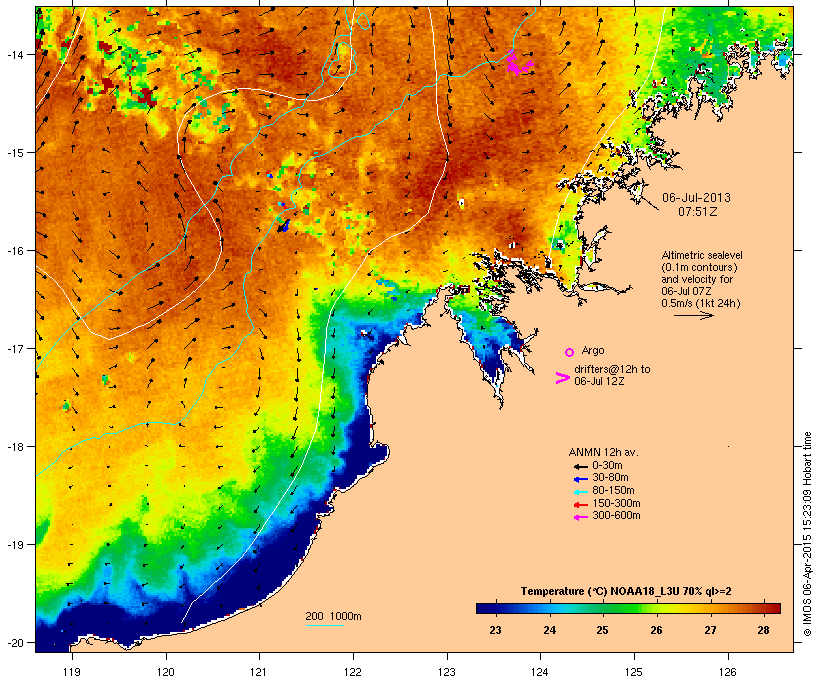The width and height of the screenshot is (820, 680).
Task: Select the date text 06-Jul-2013
Action: click(x=696, y=198)
